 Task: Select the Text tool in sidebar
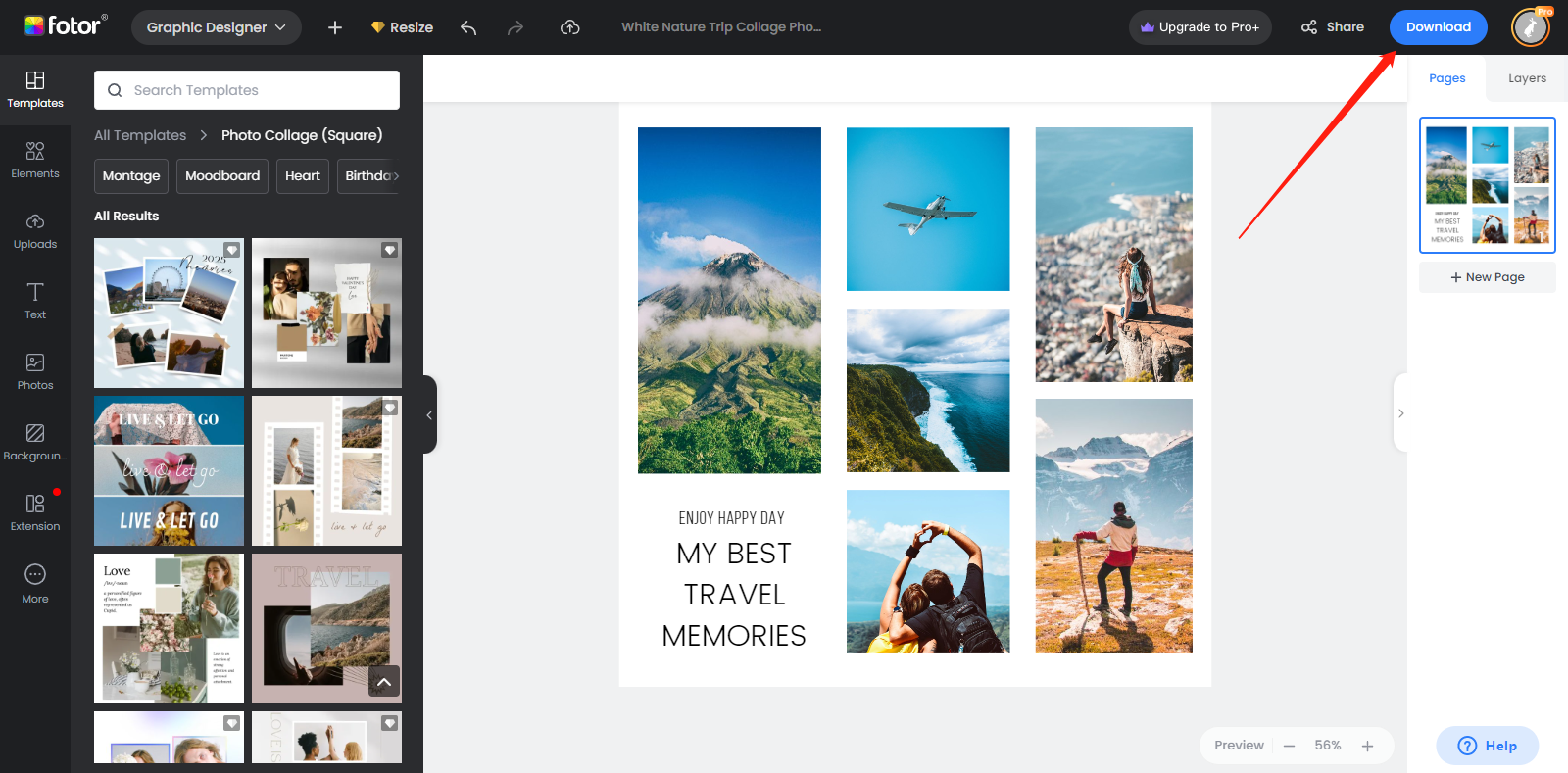(x=35, y=301)
